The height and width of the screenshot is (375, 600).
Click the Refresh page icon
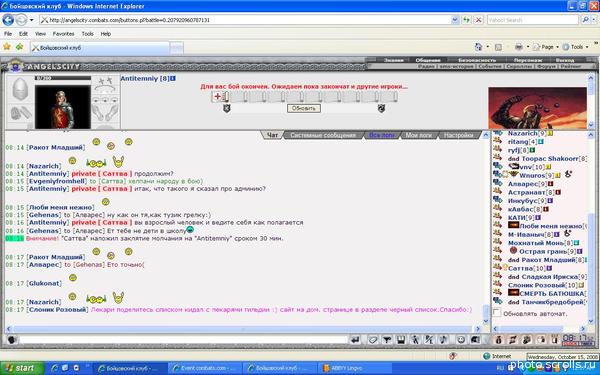click(x=466, y=20)
